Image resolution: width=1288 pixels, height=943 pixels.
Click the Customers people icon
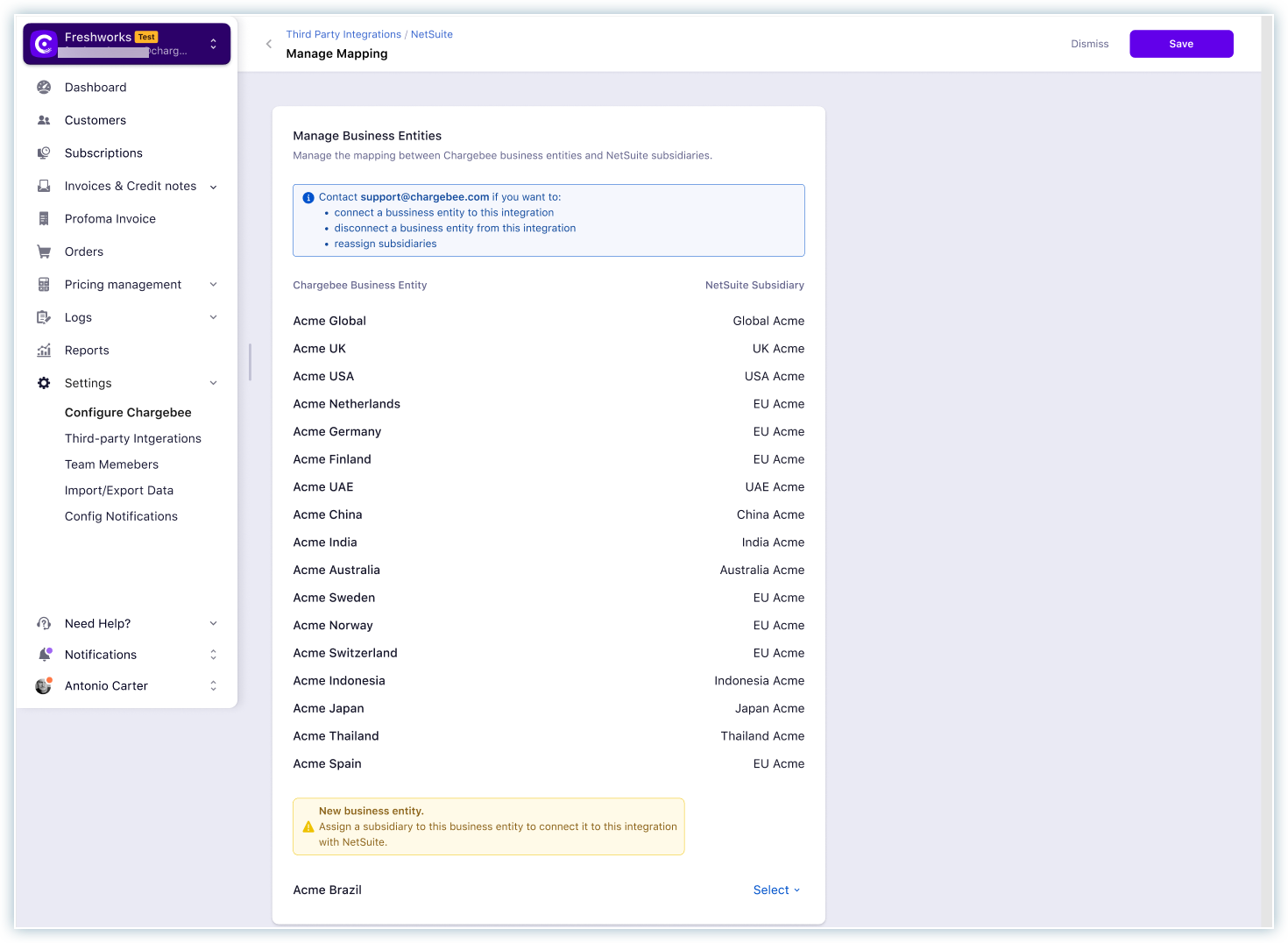click(44, 120)
